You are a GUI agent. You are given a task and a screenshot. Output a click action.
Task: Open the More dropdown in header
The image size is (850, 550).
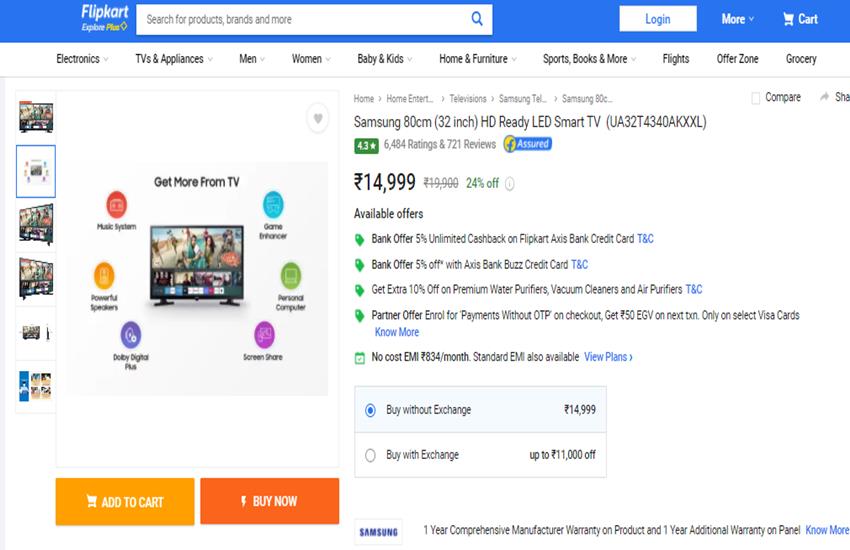pos(738,19)
